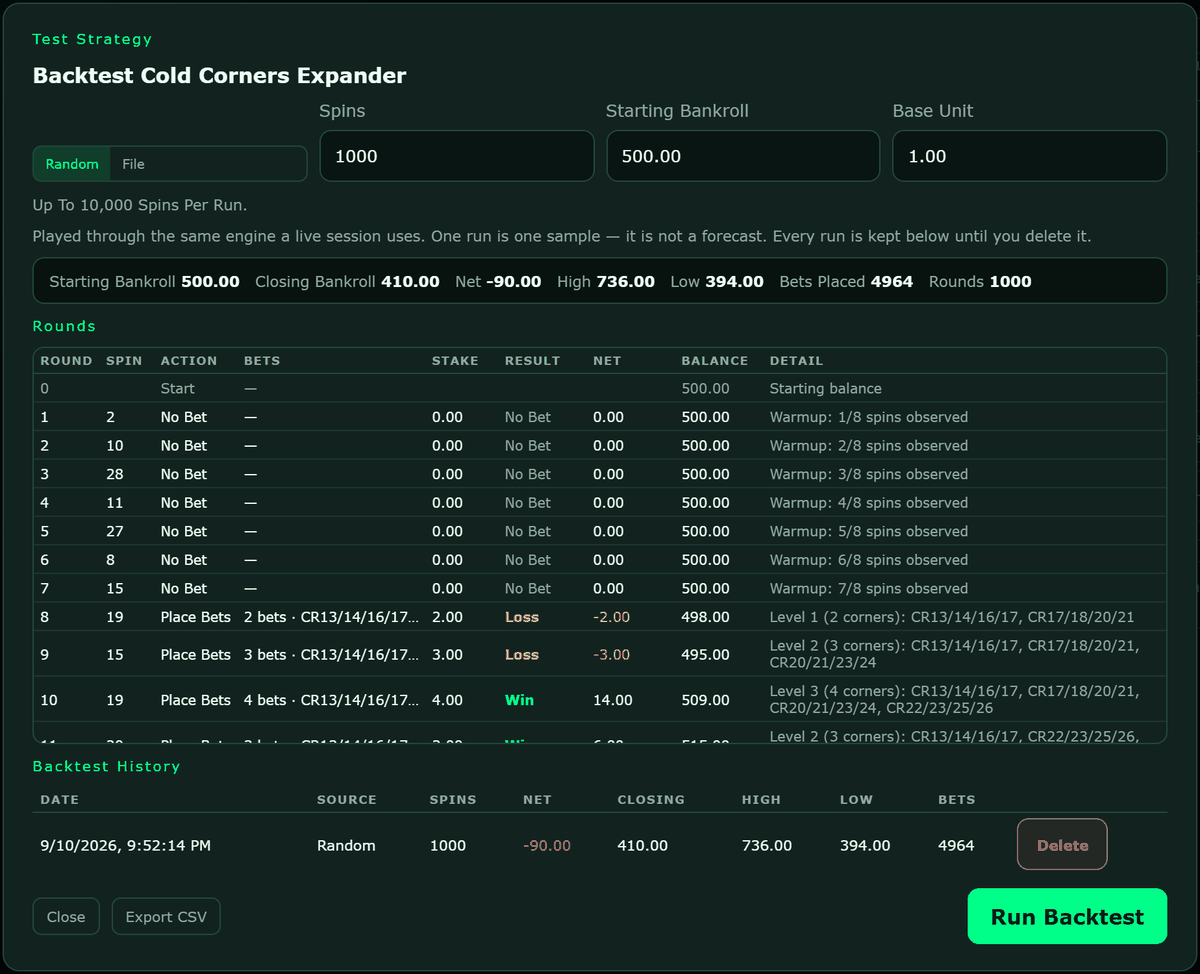
Task: Click the -2.00 net value
Action: (611, 617)
